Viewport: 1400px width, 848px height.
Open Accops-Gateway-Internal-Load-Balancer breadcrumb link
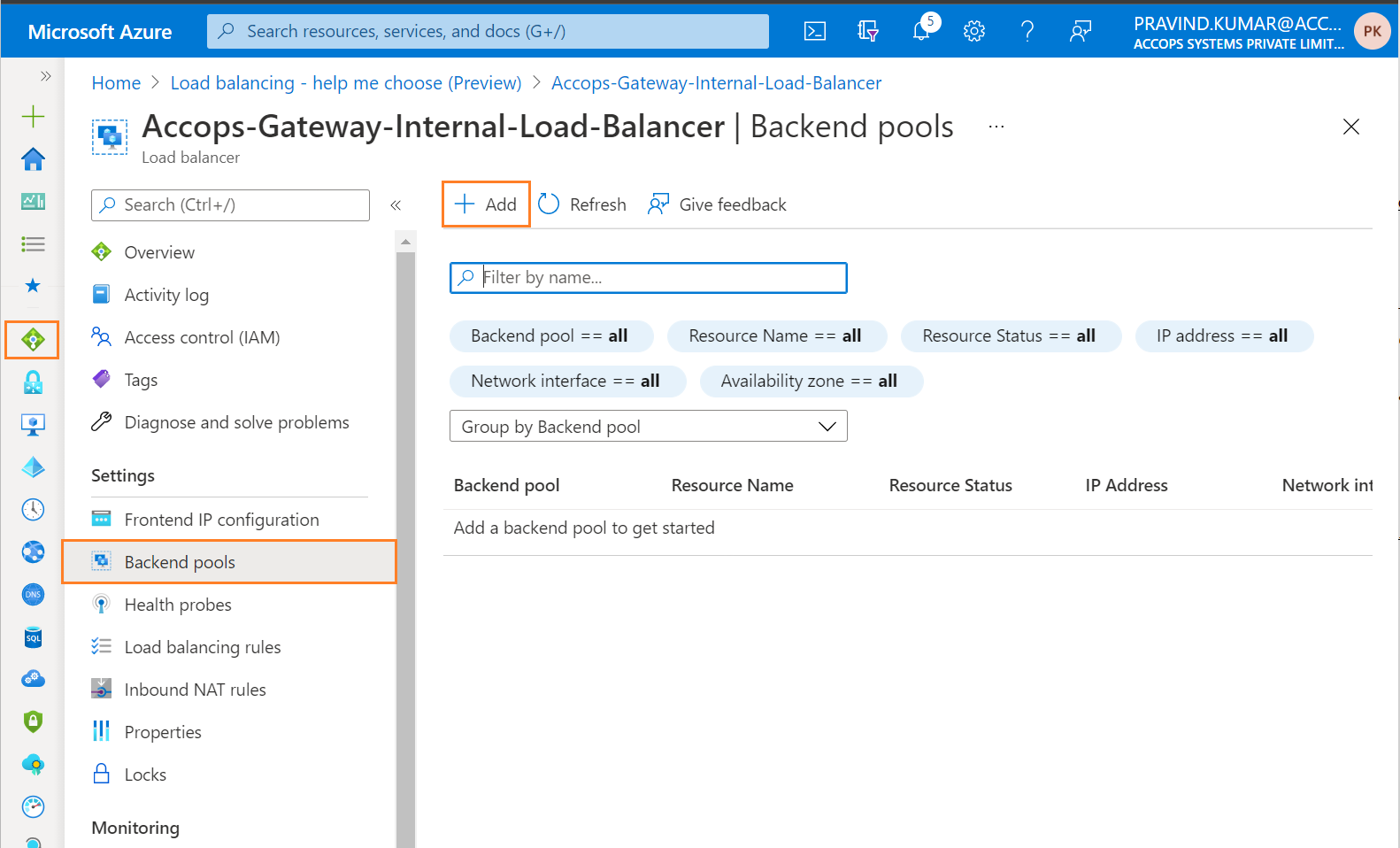click(717, 83)
